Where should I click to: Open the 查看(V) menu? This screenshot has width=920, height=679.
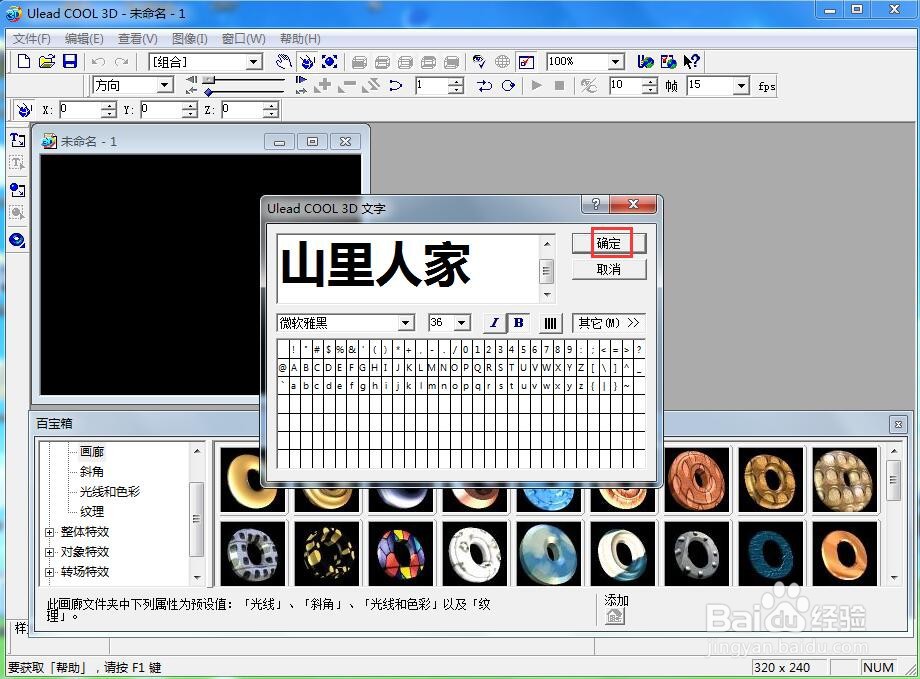[x=137, y=39]
